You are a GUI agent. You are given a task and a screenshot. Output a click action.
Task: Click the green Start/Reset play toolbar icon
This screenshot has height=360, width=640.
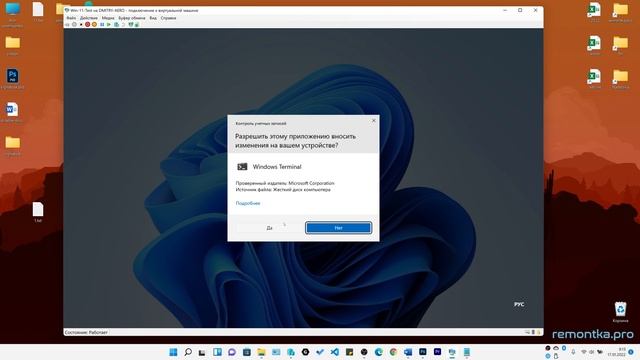[x=109, y=24]
